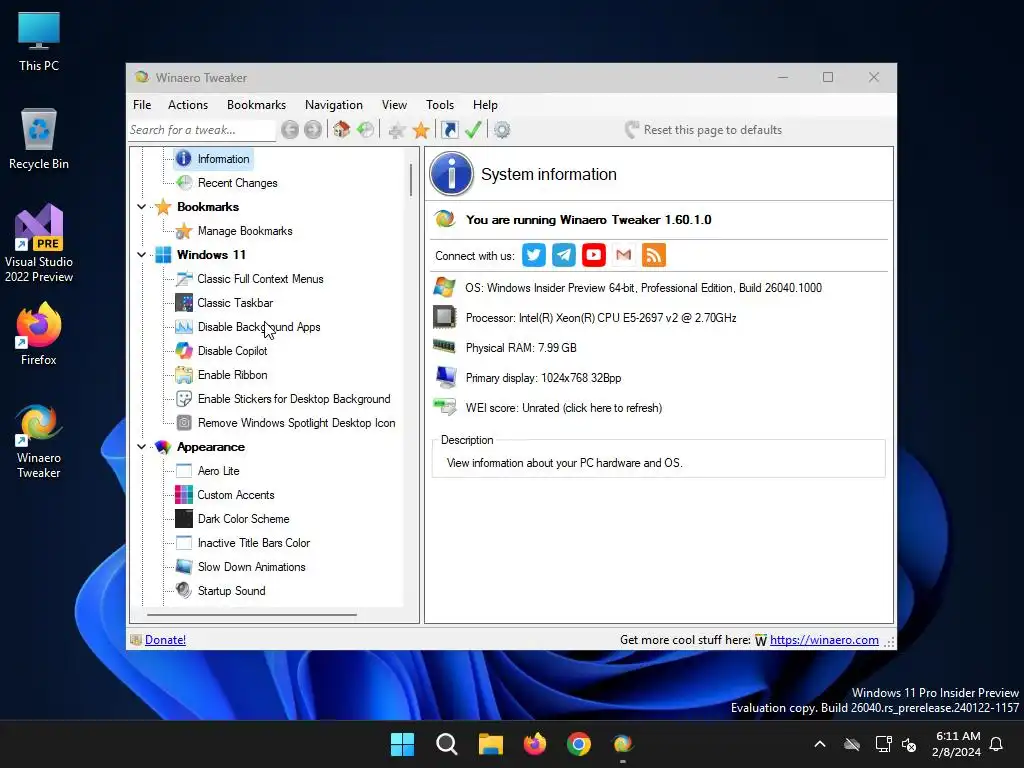Image resolution: width=1024 pixels, height=768 pixels.
Task: Open settings via gear toolbar icon
Action: [x=502, y=130]
